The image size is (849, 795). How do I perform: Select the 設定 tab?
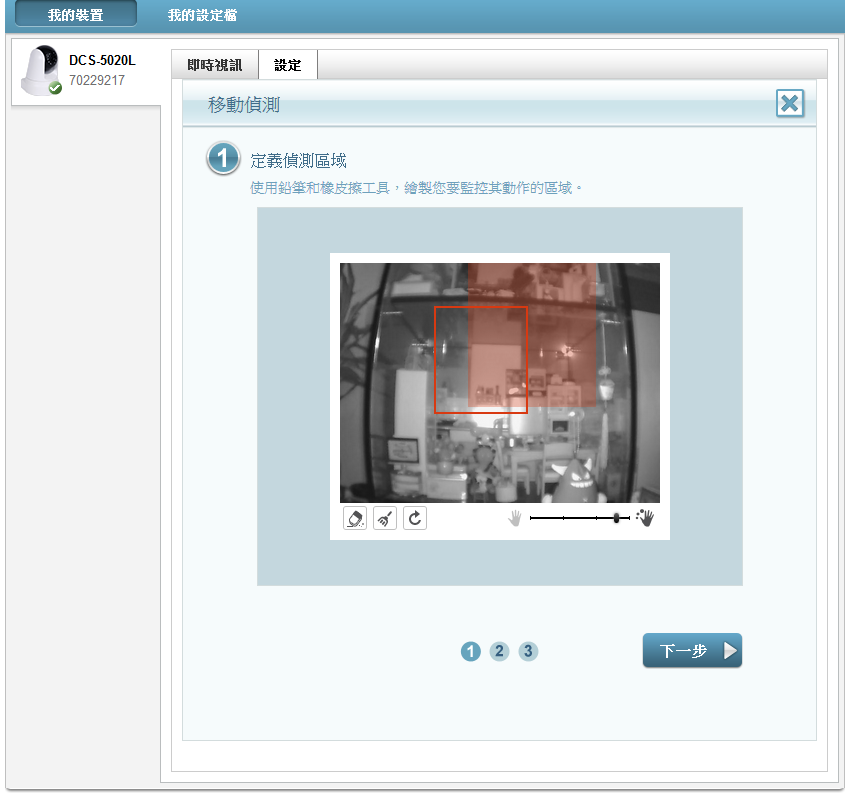(288, 65)
